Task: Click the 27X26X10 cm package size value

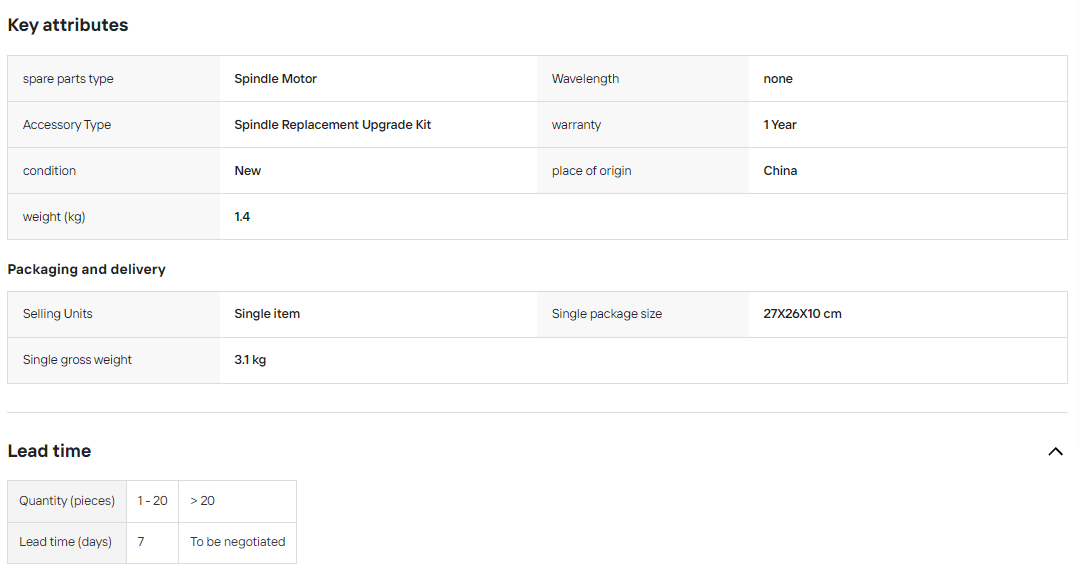Action: click(x=802, y=314)
